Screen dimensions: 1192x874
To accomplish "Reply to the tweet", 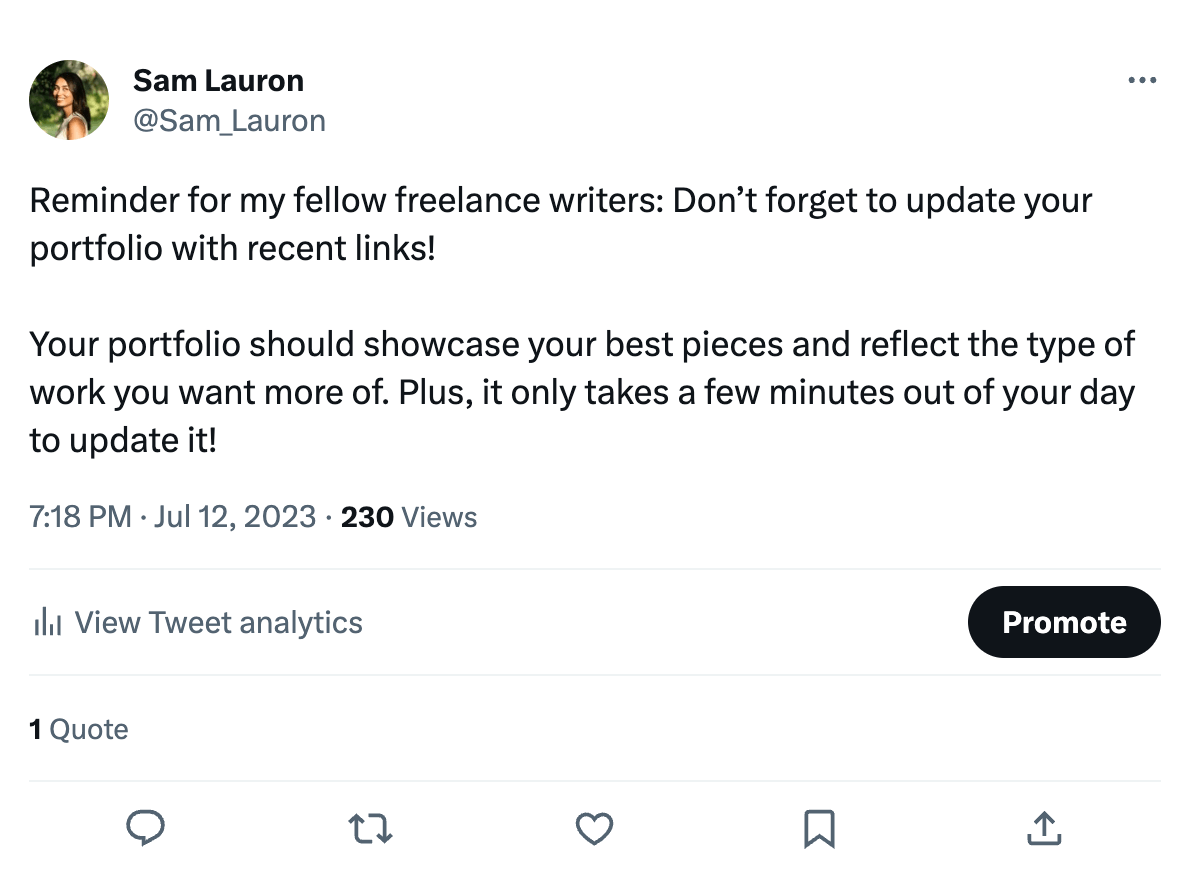I will coord(146,828).
